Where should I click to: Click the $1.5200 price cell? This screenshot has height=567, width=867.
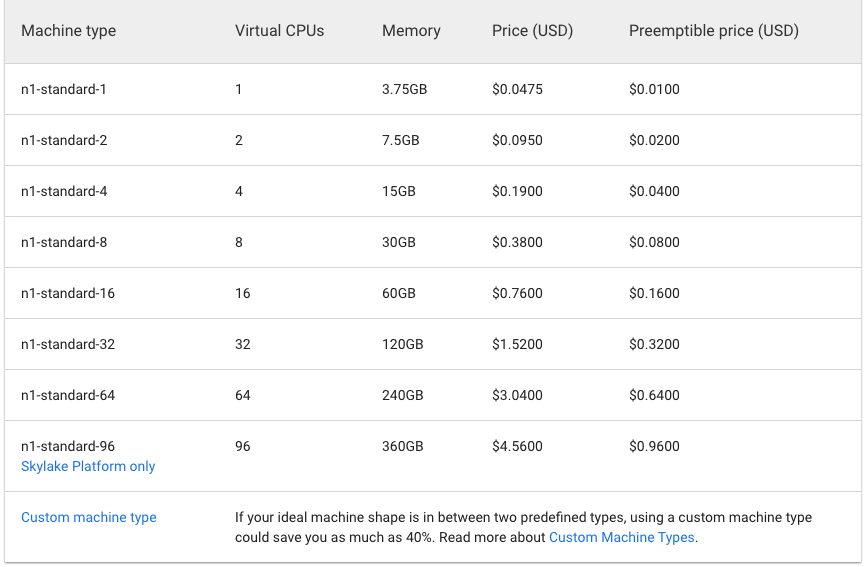click(518, 344)
